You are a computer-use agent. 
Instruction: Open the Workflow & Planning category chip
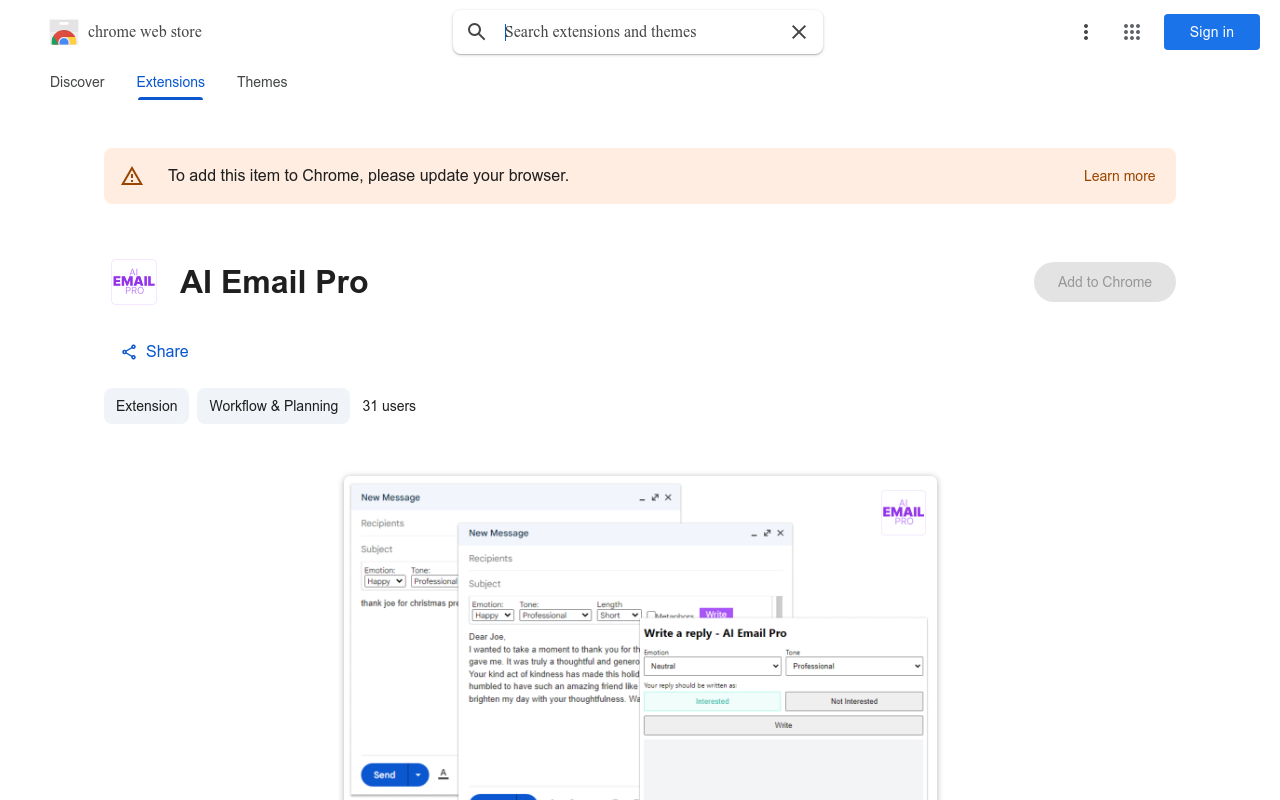coord(273,406)
